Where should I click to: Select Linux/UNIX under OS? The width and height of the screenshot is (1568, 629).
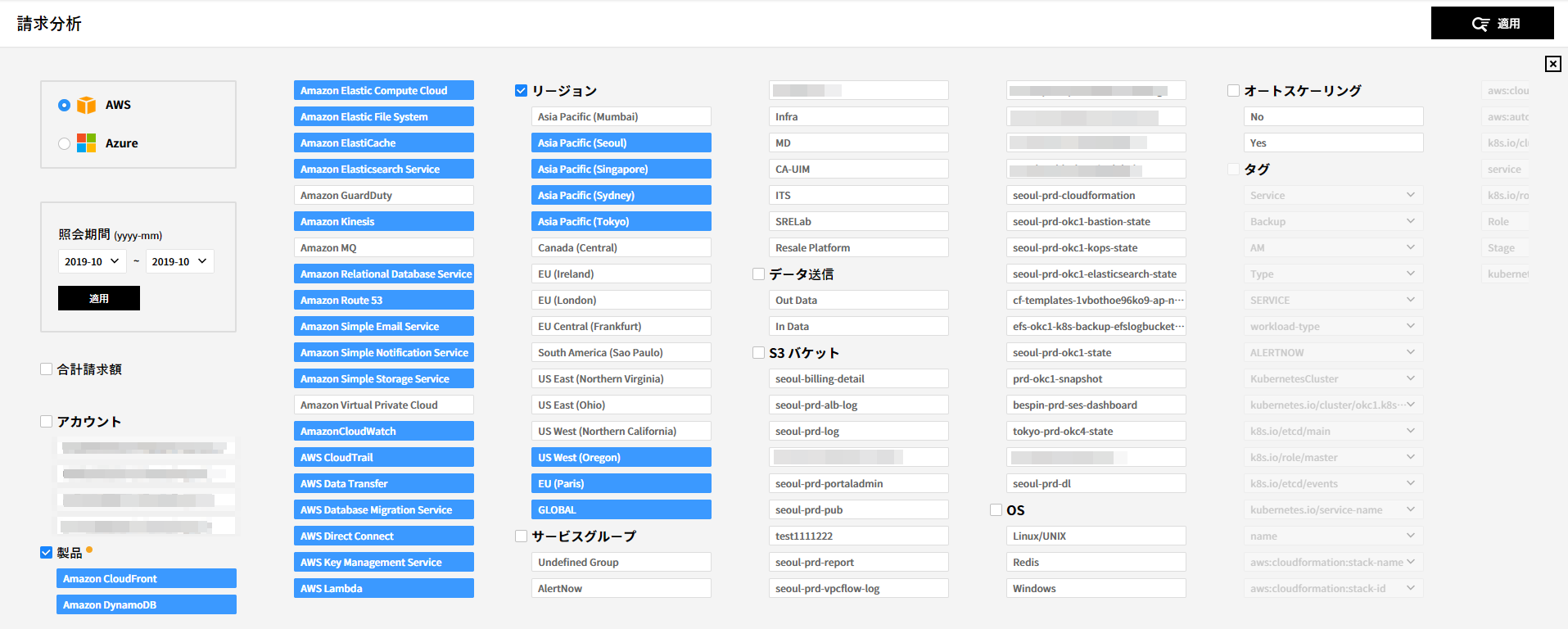(1096, 536)
